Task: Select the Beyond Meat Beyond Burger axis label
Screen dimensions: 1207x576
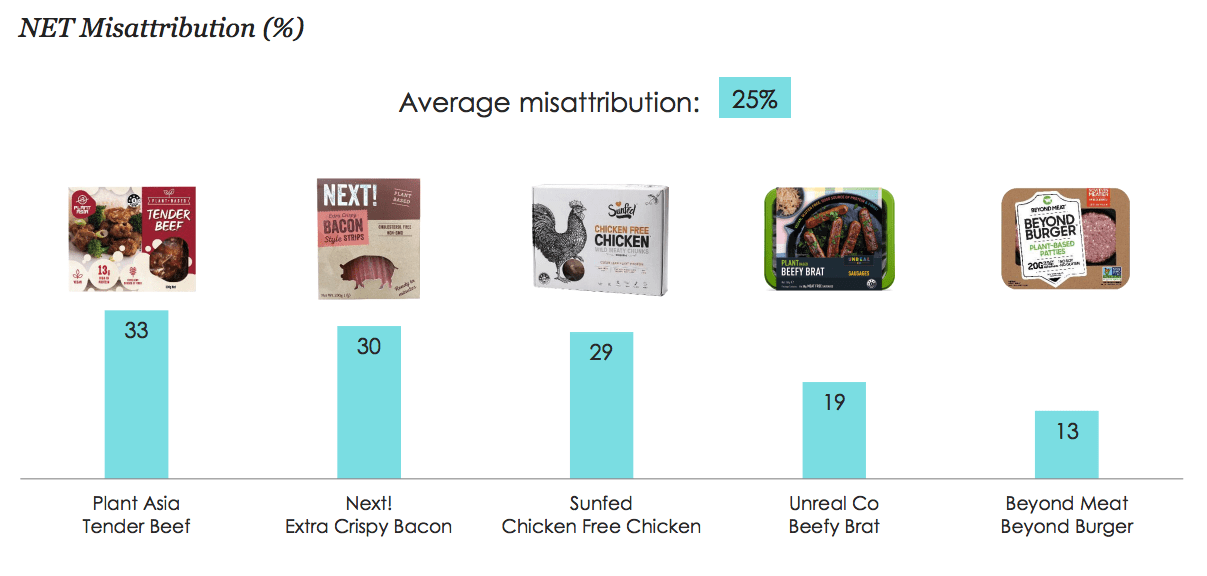Action: tap(1067, 515)
